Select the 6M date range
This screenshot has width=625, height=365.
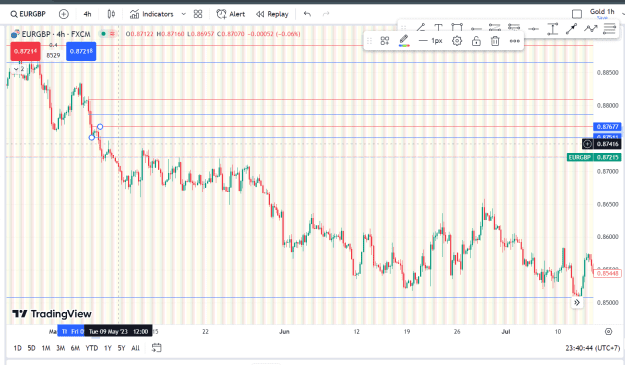[75, 348]
